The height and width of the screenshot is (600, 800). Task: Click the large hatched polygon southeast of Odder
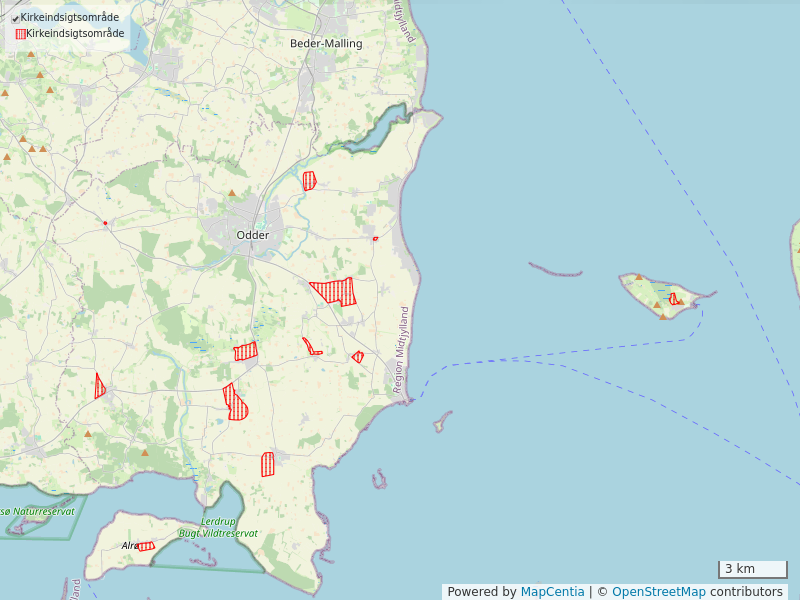pyautogui.click(x=335, y=291)
